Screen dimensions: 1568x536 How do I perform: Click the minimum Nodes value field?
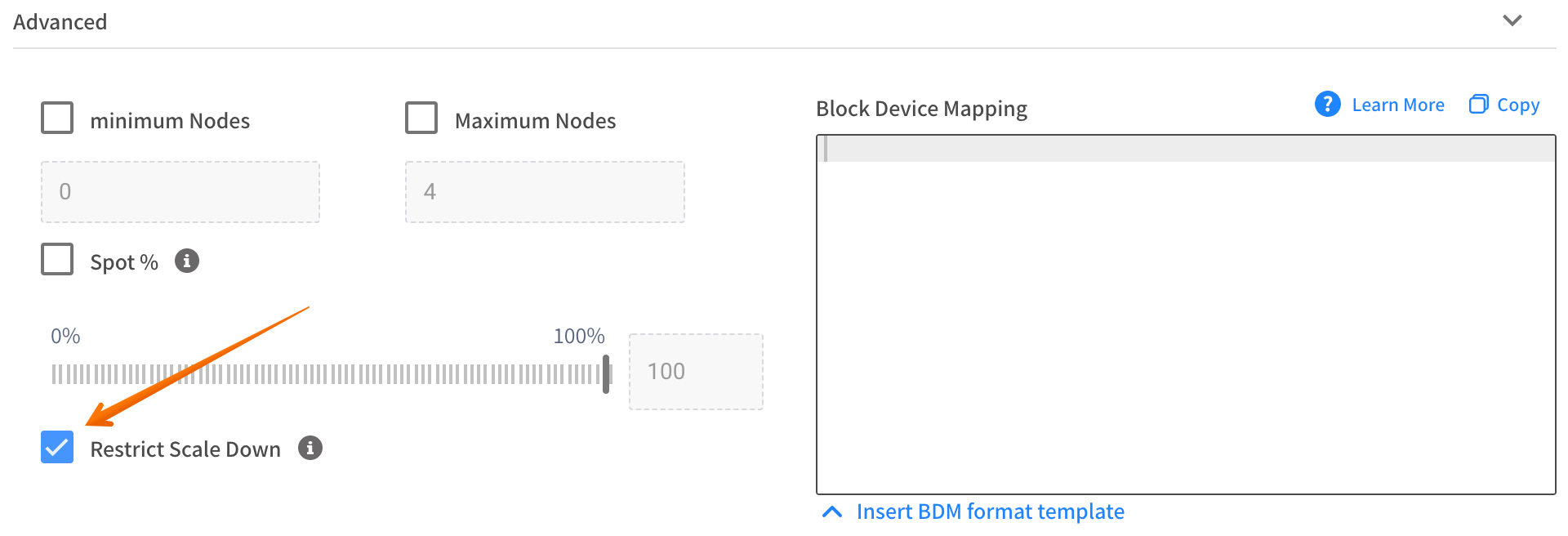pos(180,192)
